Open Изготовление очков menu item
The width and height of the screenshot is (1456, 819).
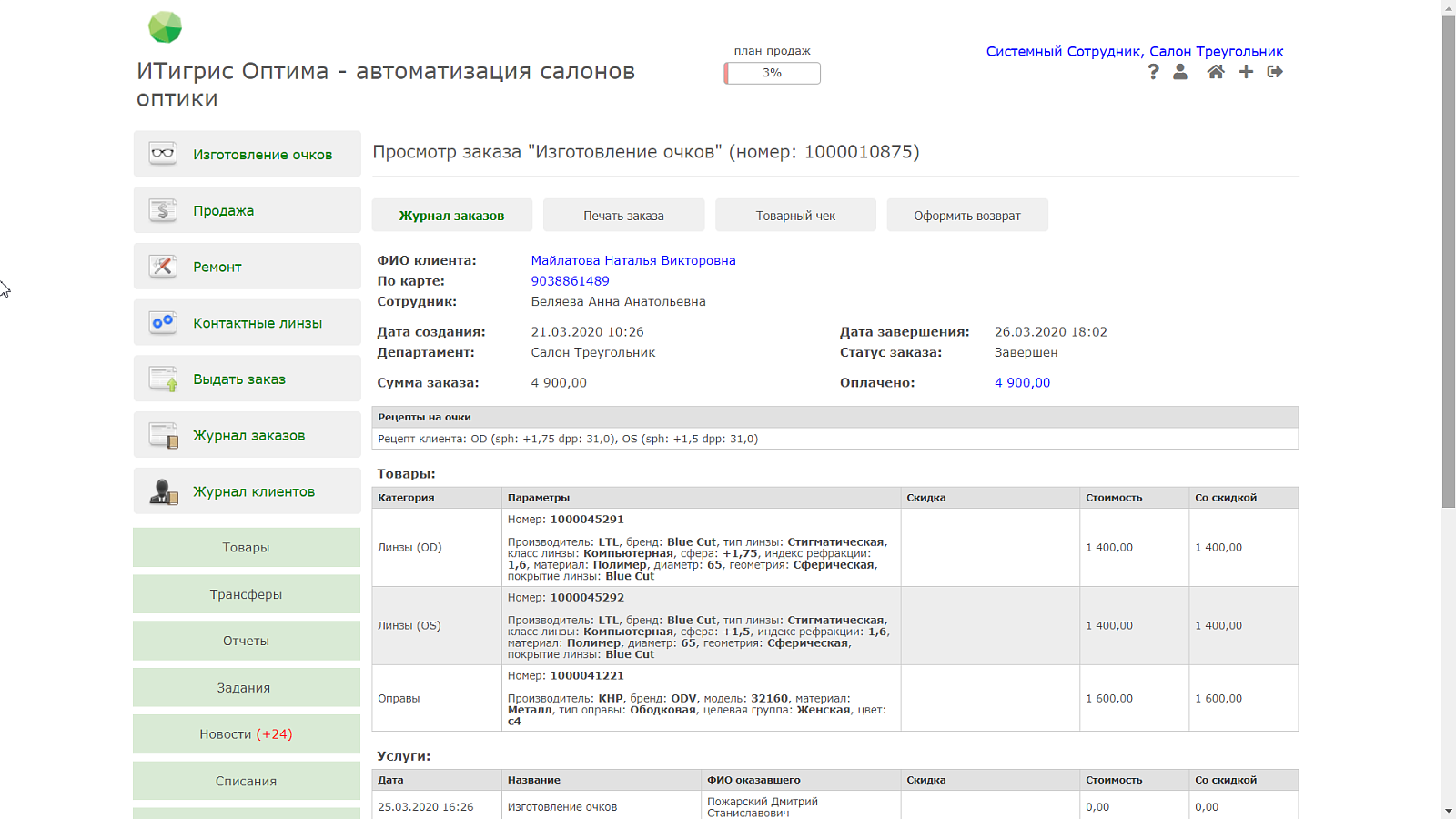[248, 154]
